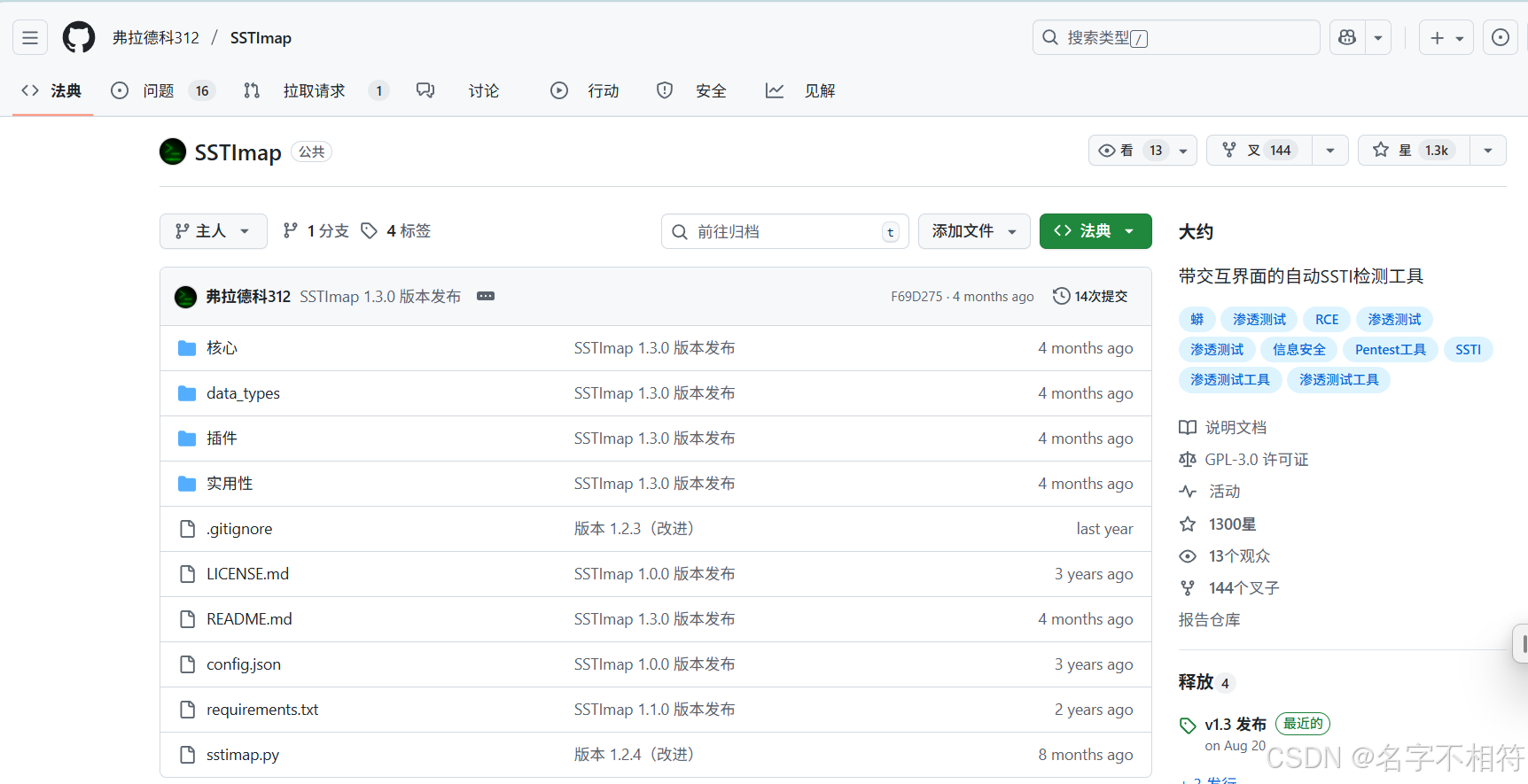
Task: Open commit hash F69D275
Action: (x=916, y=297)
